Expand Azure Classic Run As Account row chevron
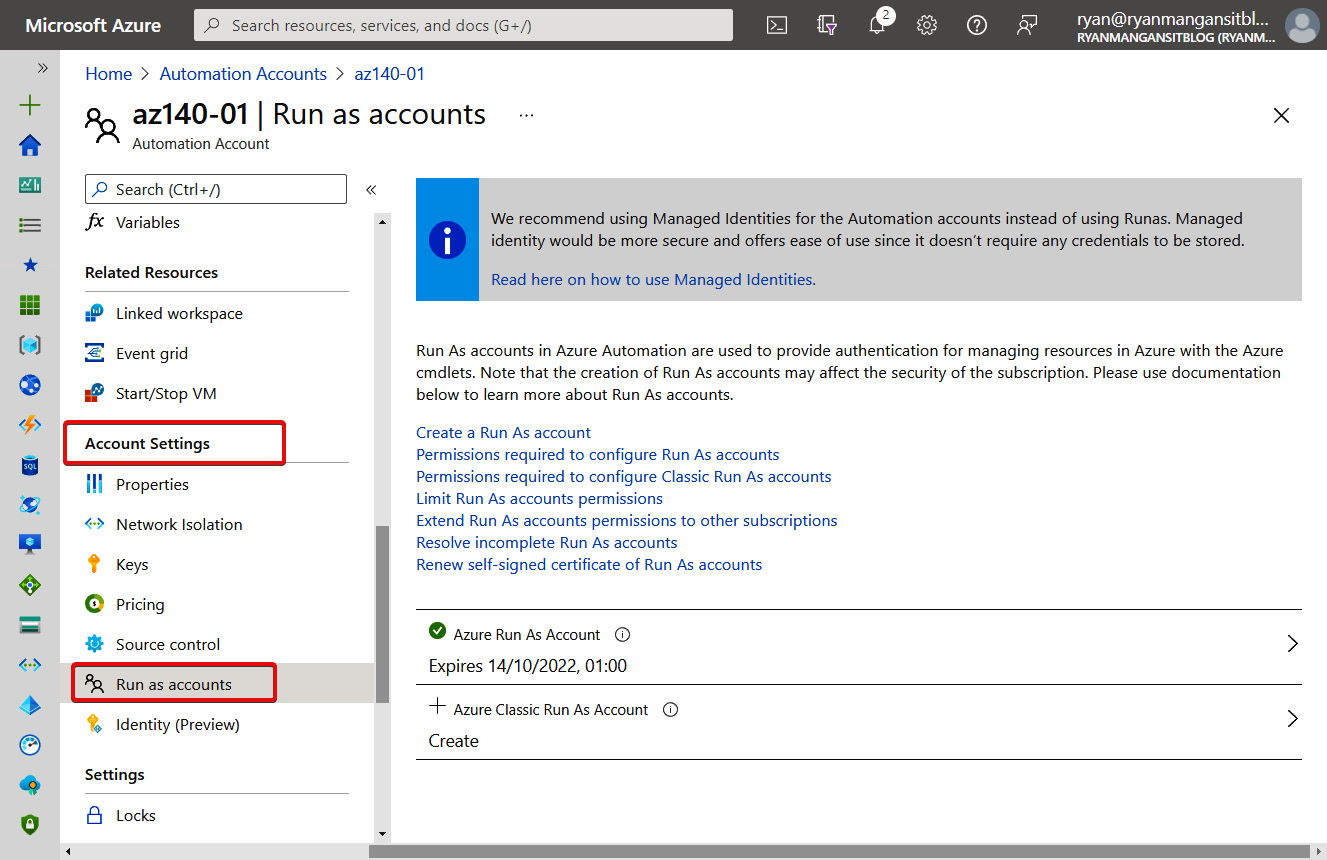The height and width of the screenshot is (860, 1327). (x=1292, y=718)
